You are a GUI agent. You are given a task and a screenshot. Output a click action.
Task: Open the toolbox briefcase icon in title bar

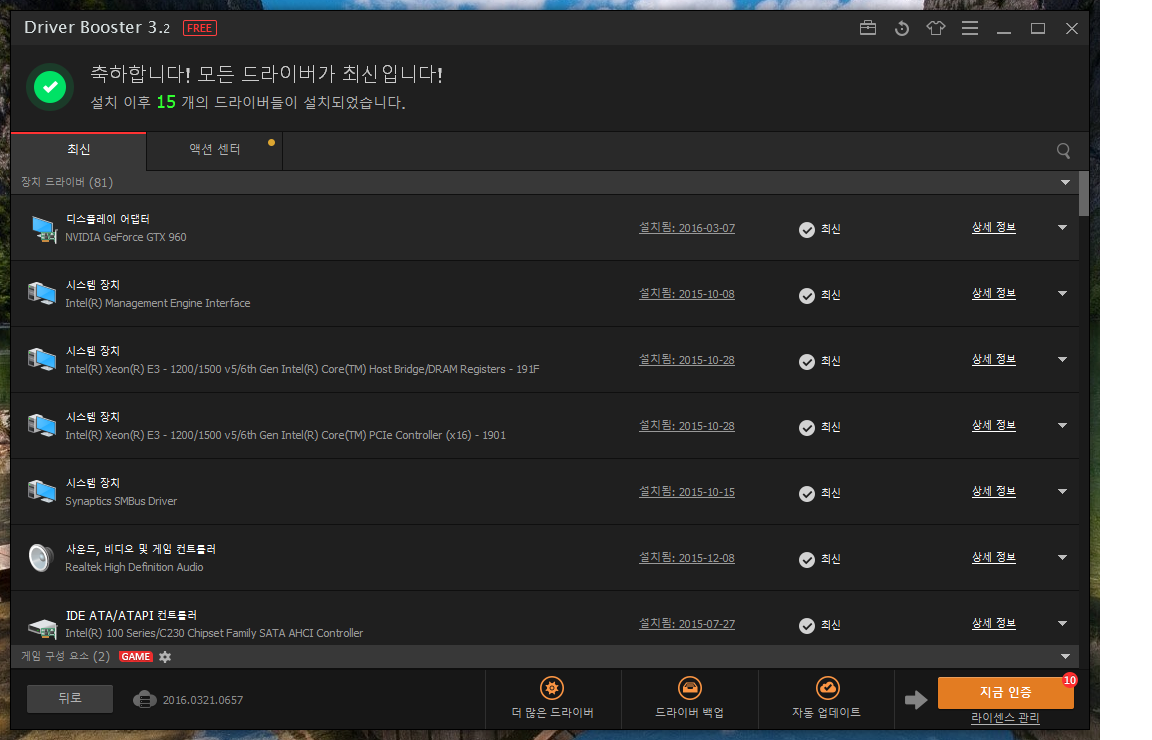[x=868, y=28]
